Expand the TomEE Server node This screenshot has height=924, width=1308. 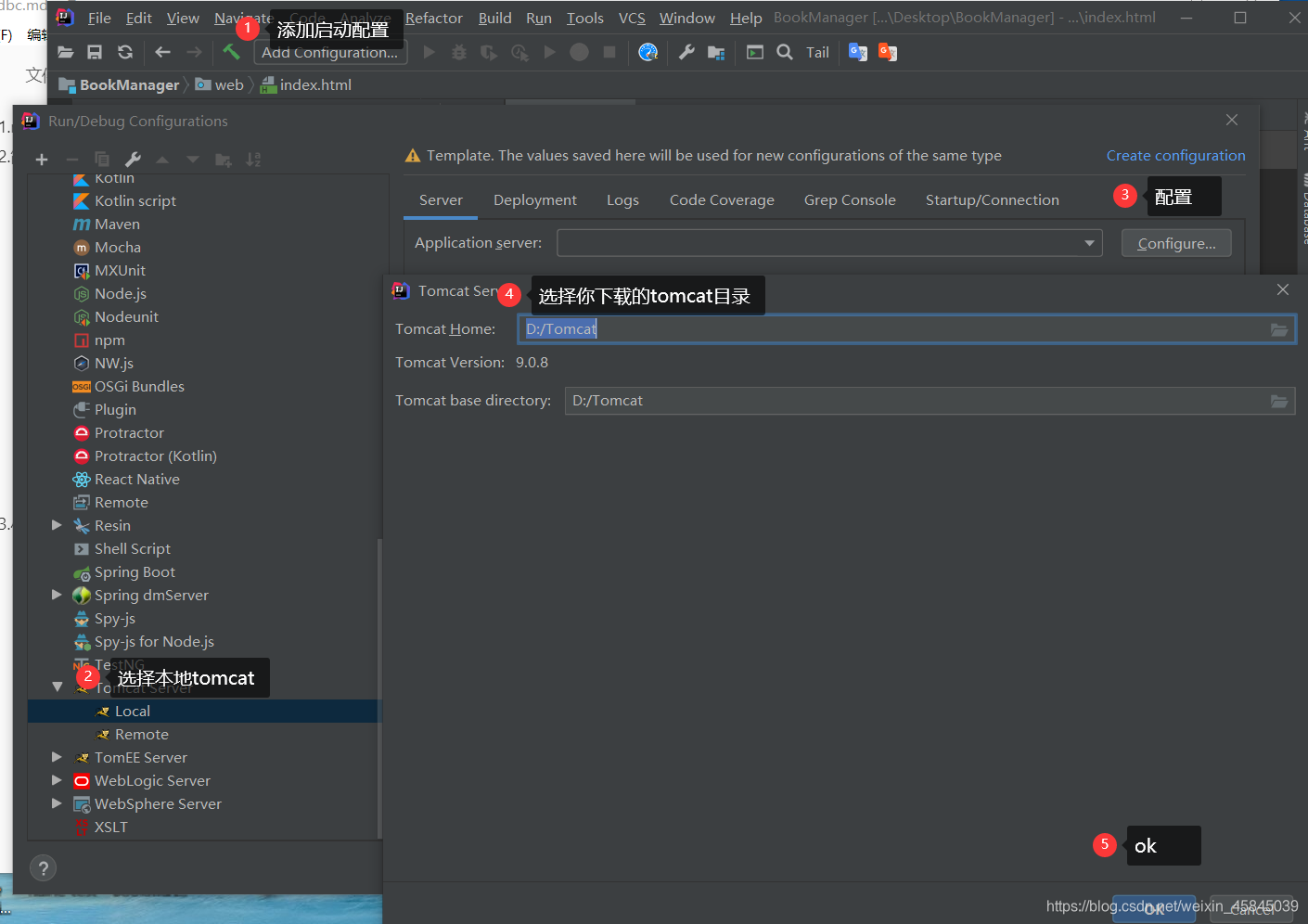[57, 757]
